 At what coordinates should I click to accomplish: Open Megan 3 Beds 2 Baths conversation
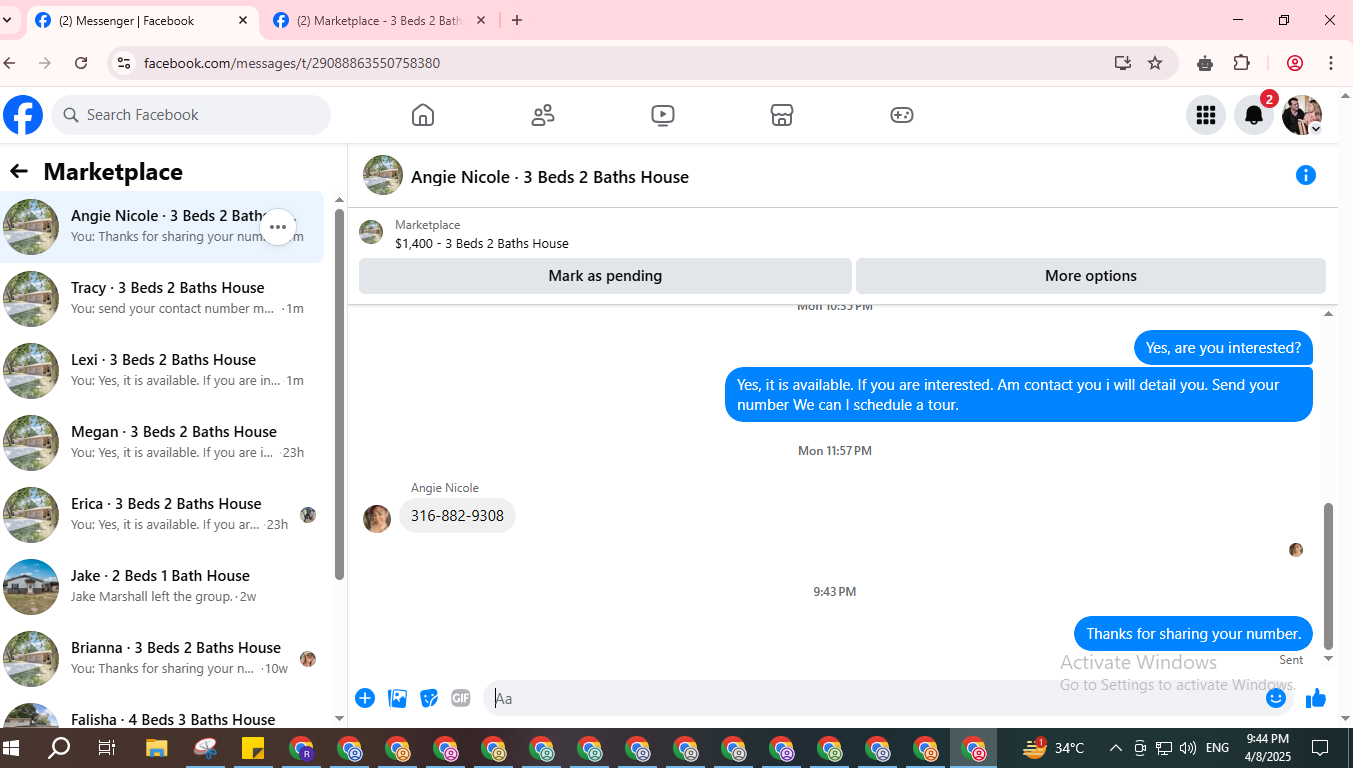pos(162,443)
